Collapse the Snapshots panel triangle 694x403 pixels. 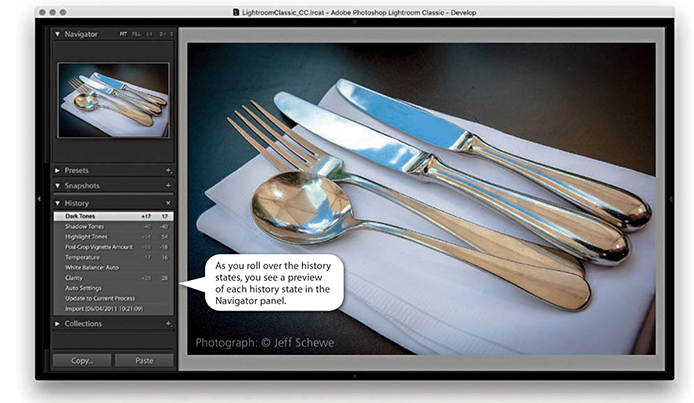pyautogui.click(x=58, y=186)
